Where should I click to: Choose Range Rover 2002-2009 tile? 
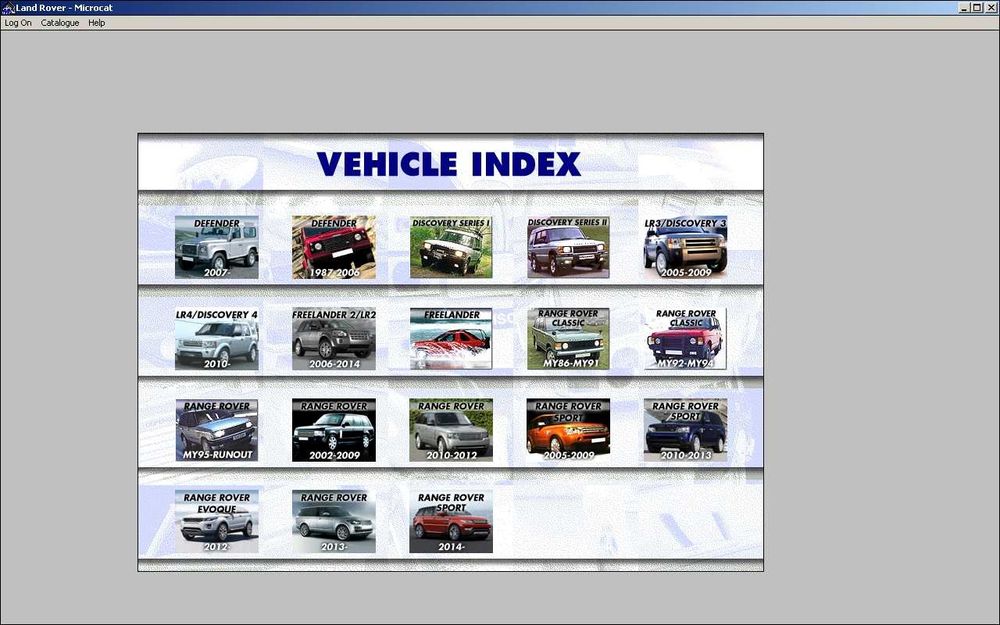click(334, 430)
